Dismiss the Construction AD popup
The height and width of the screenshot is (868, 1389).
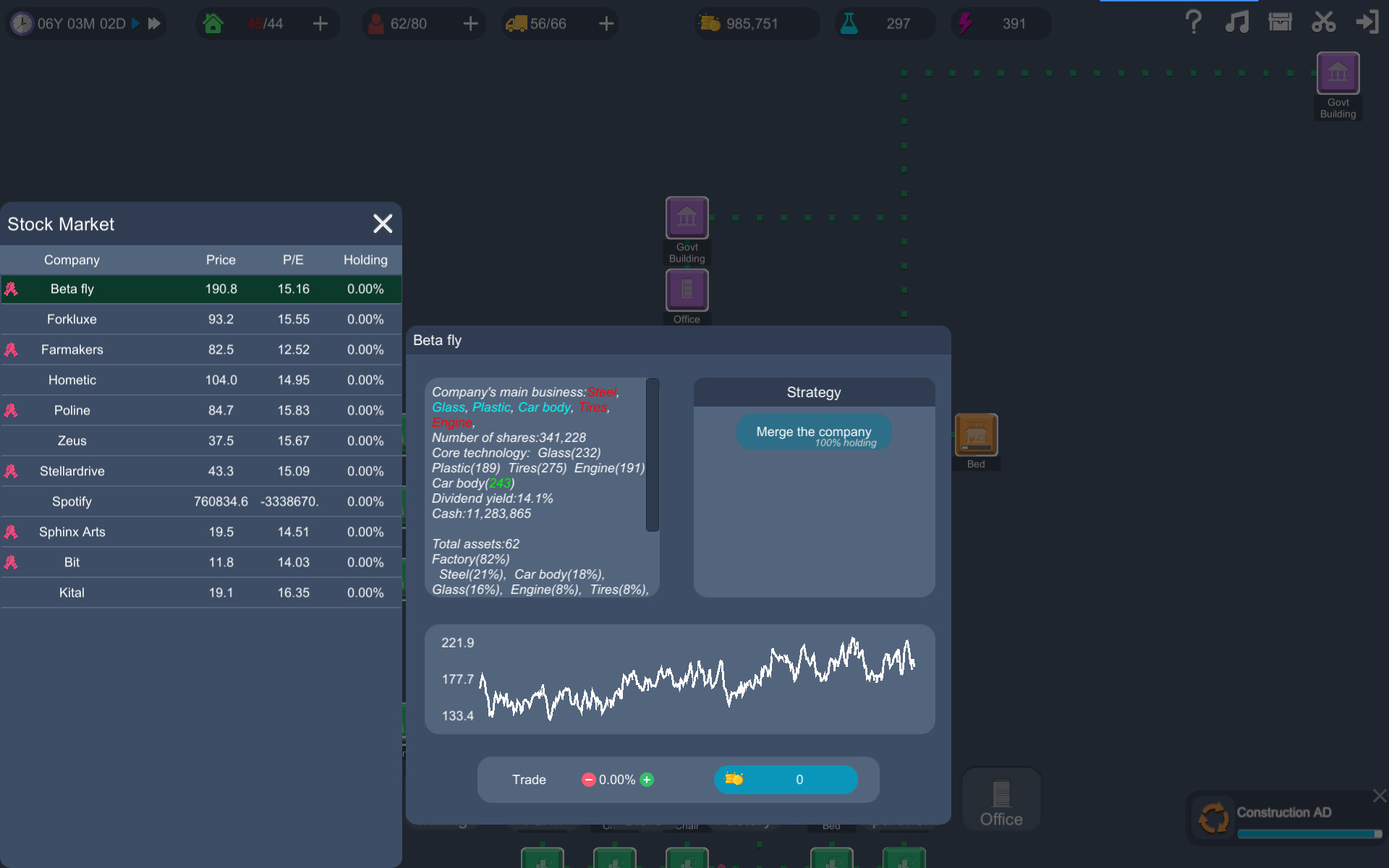click(x=1379, y=796)
